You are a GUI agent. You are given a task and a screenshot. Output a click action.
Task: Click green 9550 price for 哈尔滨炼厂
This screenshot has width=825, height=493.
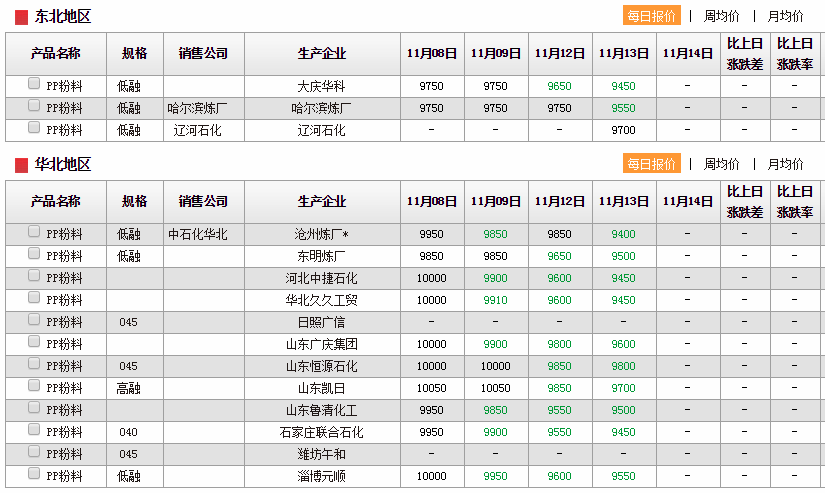[x=623, y=108]
